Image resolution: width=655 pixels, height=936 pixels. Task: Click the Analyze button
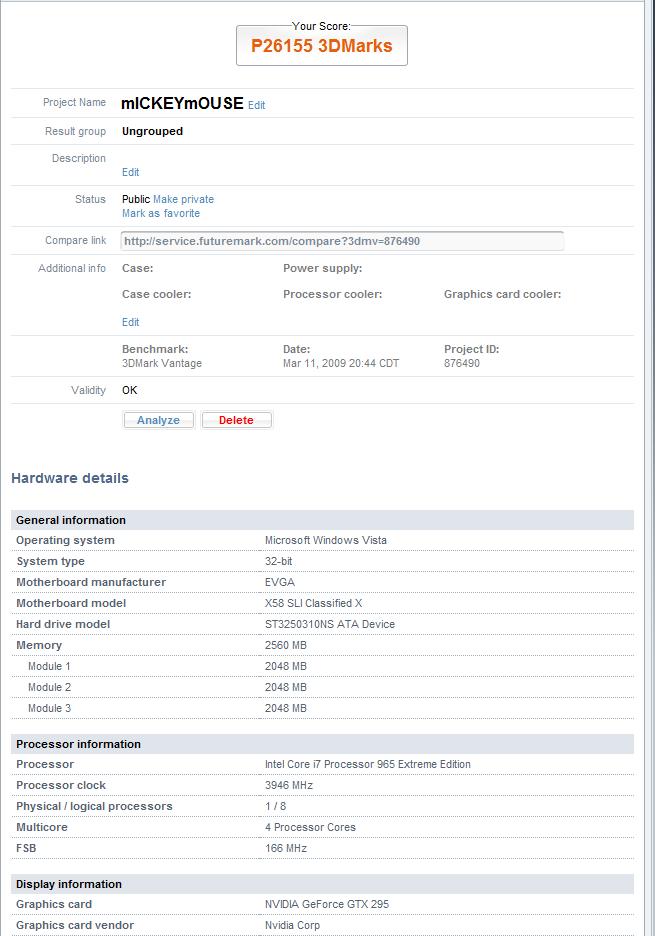(158, 420)
